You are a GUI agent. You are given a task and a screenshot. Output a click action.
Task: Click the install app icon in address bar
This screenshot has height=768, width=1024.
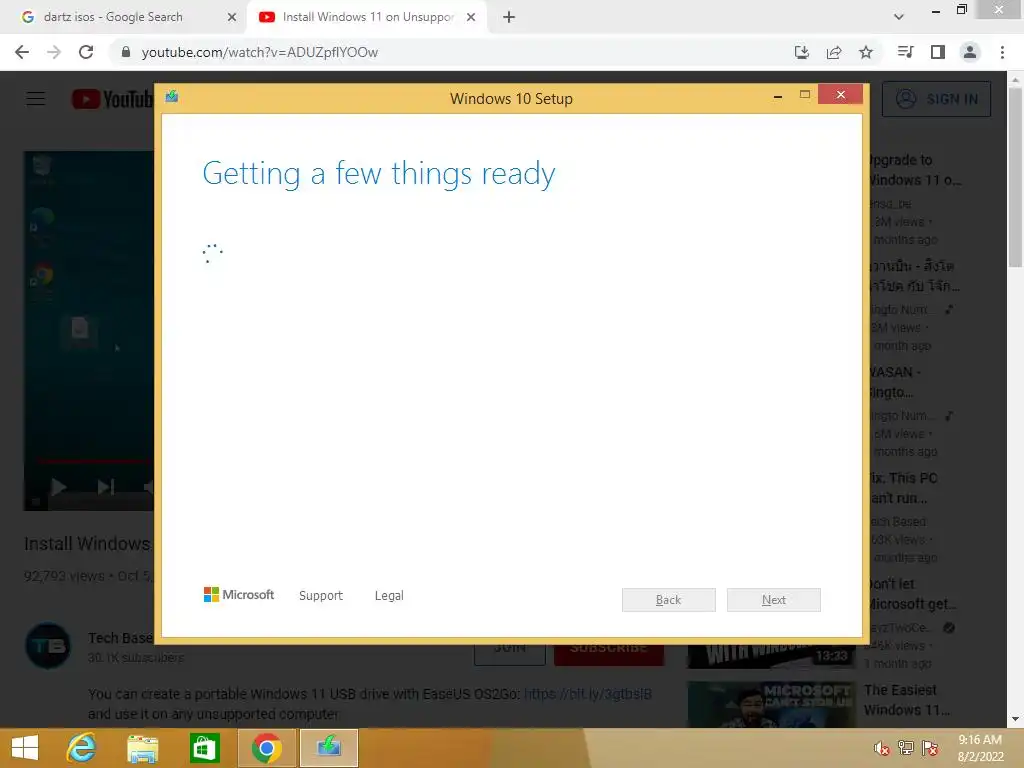(802, 52)
